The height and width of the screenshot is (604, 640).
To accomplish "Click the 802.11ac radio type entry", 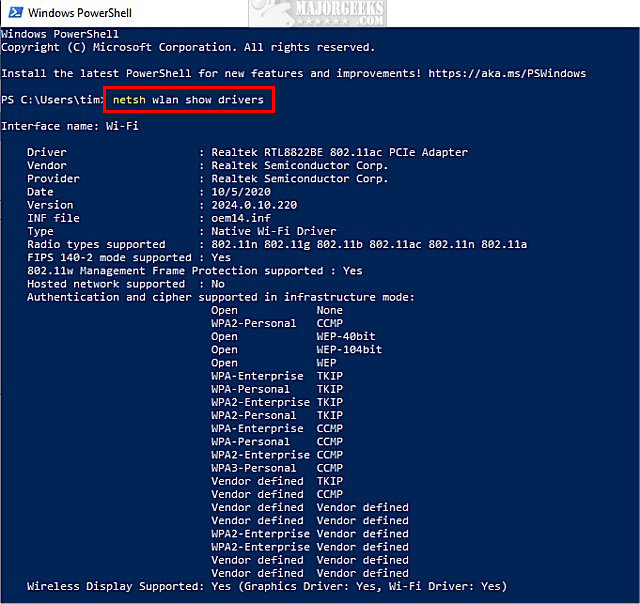I will tap(395, 244).
